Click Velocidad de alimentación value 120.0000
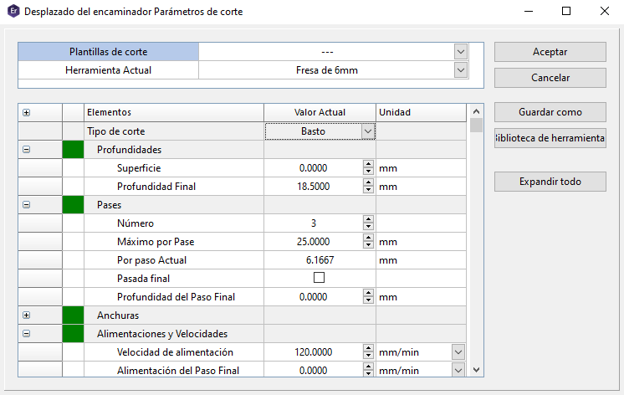 tap(314, 352)
